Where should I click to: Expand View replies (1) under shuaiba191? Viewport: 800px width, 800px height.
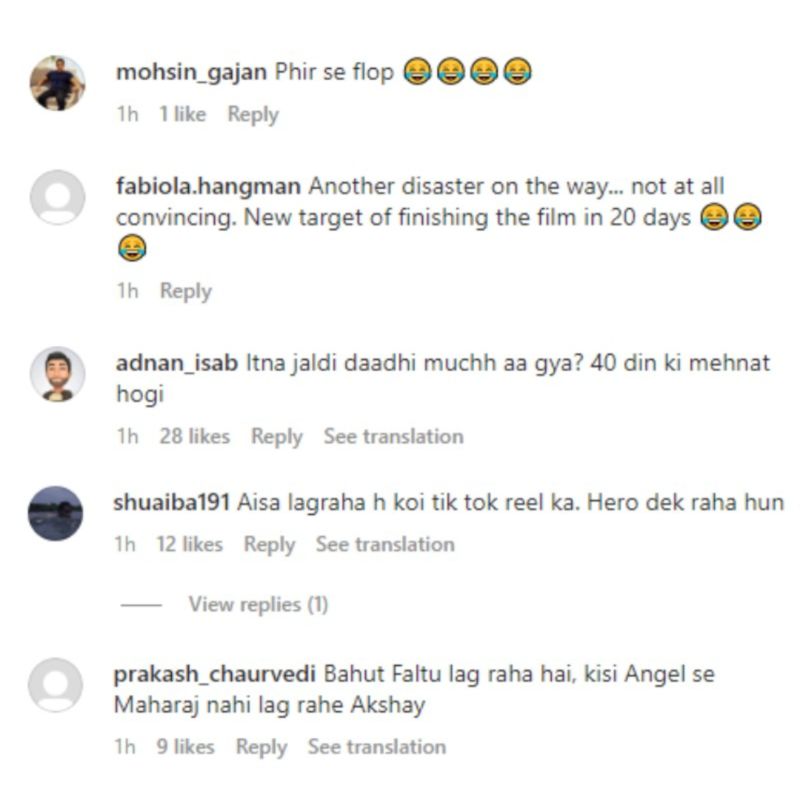coord(258,605)
